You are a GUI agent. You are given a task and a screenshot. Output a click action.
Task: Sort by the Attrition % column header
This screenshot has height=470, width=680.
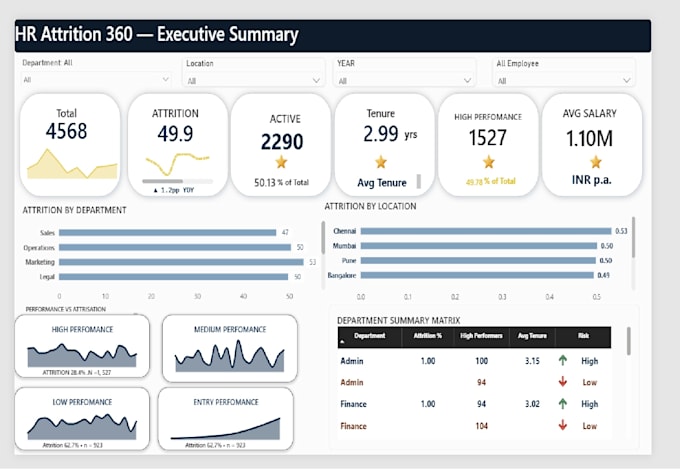pos(428,336)
